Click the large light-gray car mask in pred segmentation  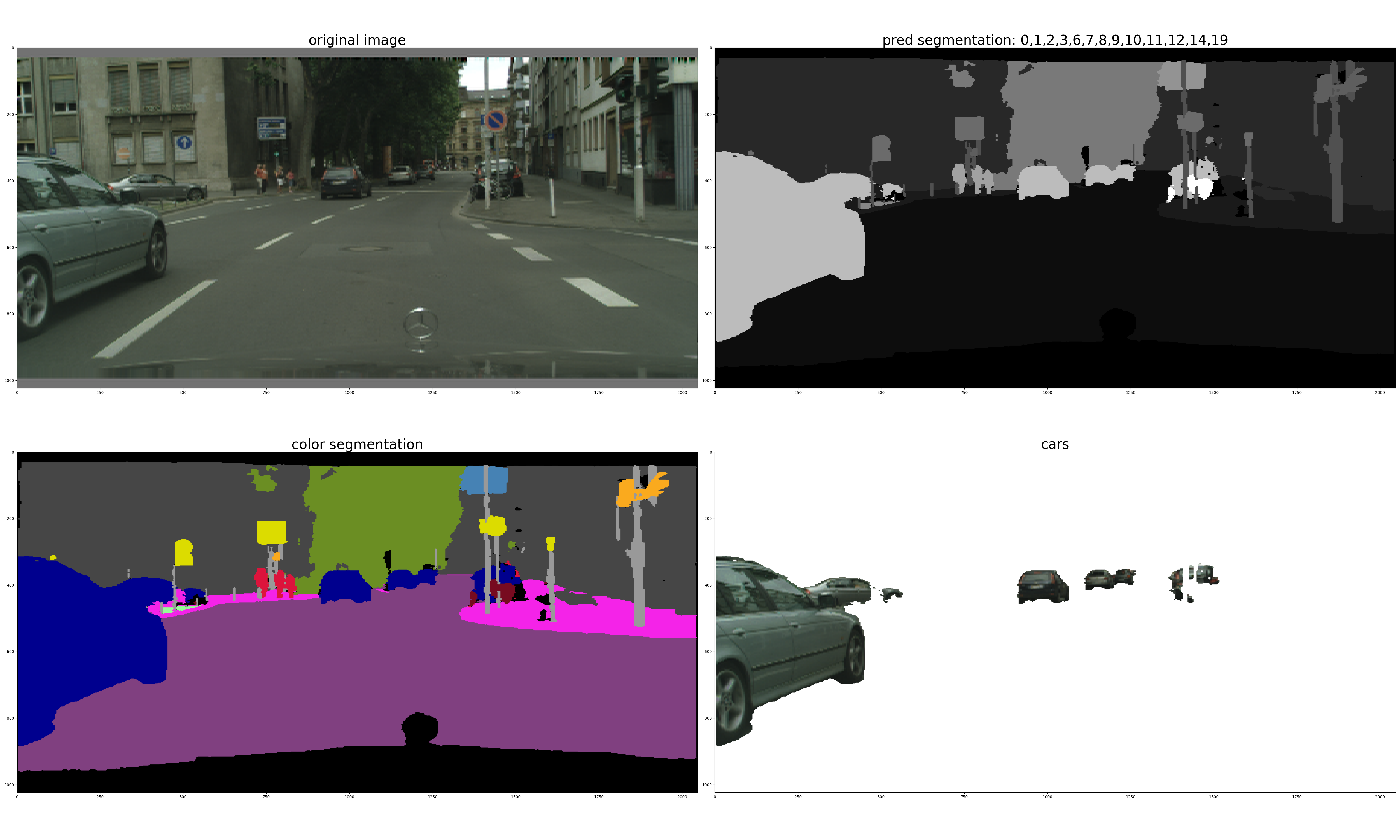tap(787, 238)
